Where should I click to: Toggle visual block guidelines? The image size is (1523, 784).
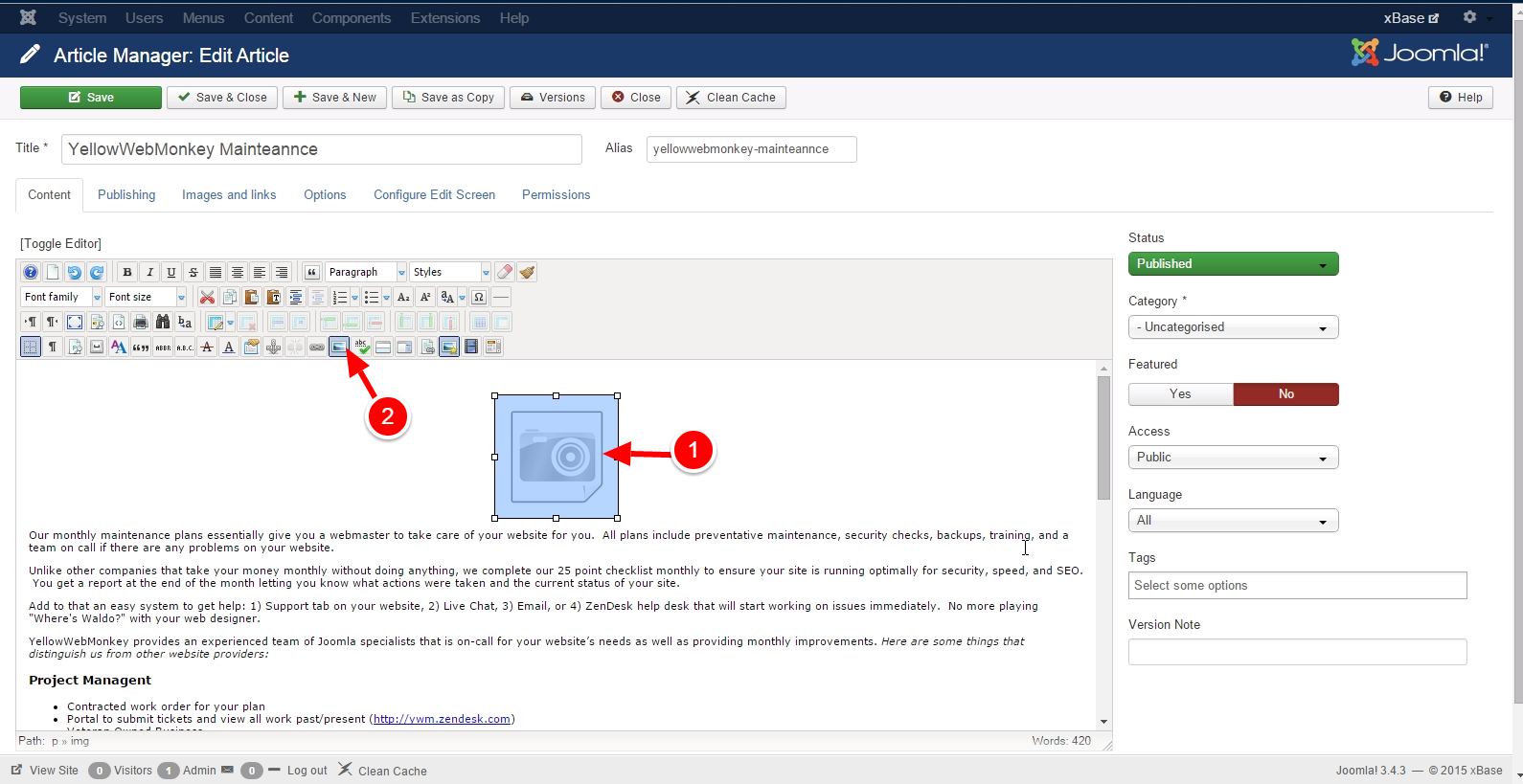(31, 347)
